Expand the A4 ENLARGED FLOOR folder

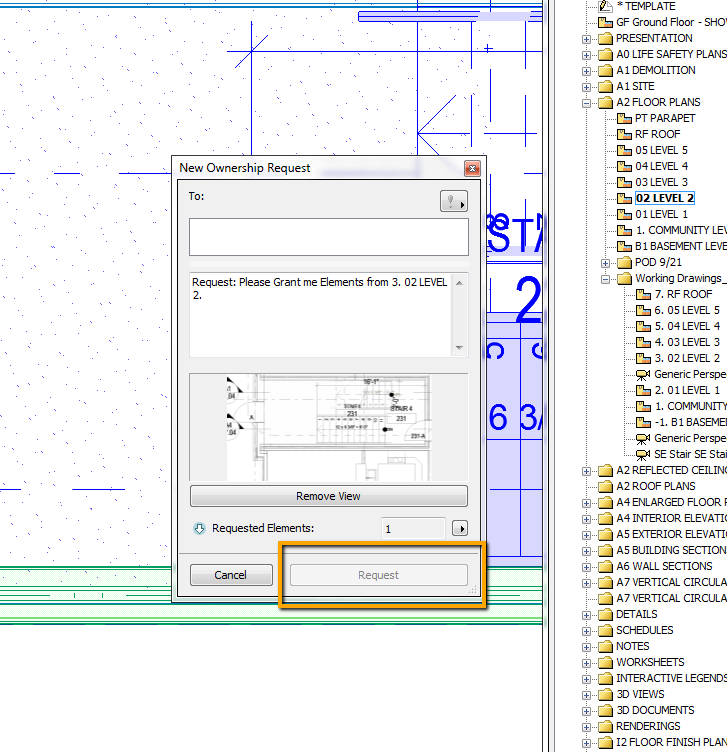pyautogui.click(x=586, y=503)
